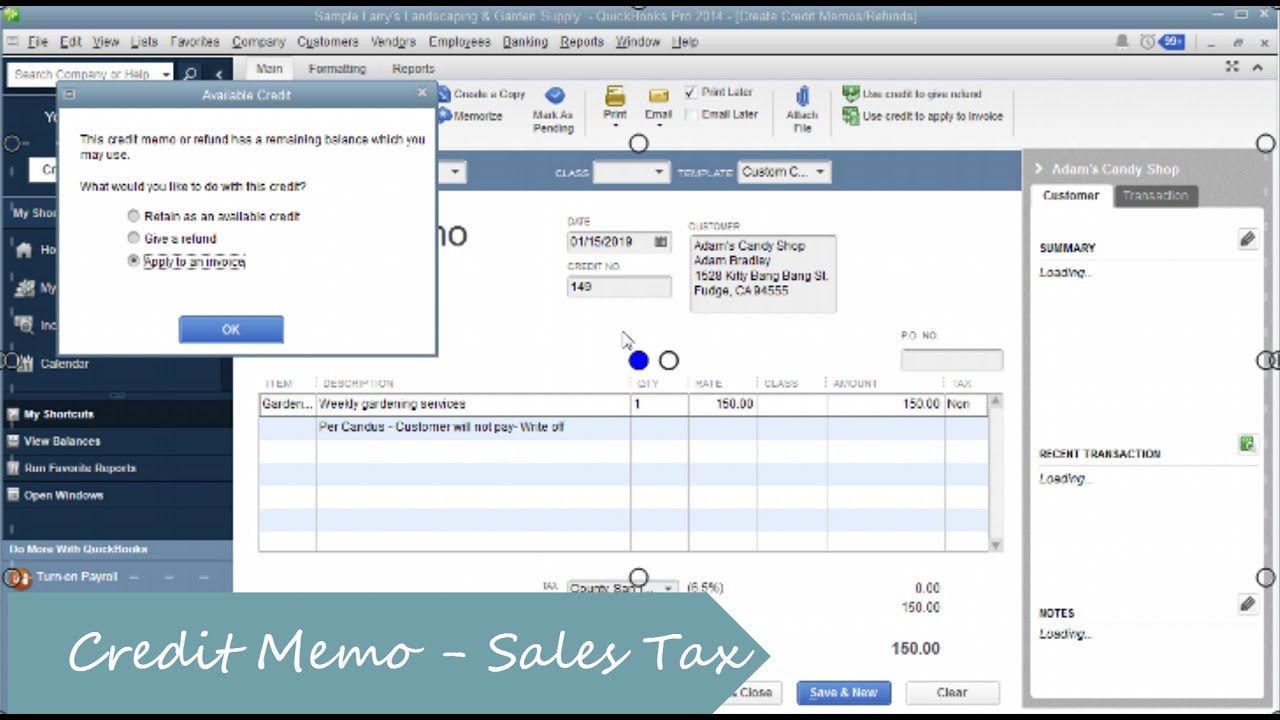Expand the Email dropdown arrow

coord(658,126)
